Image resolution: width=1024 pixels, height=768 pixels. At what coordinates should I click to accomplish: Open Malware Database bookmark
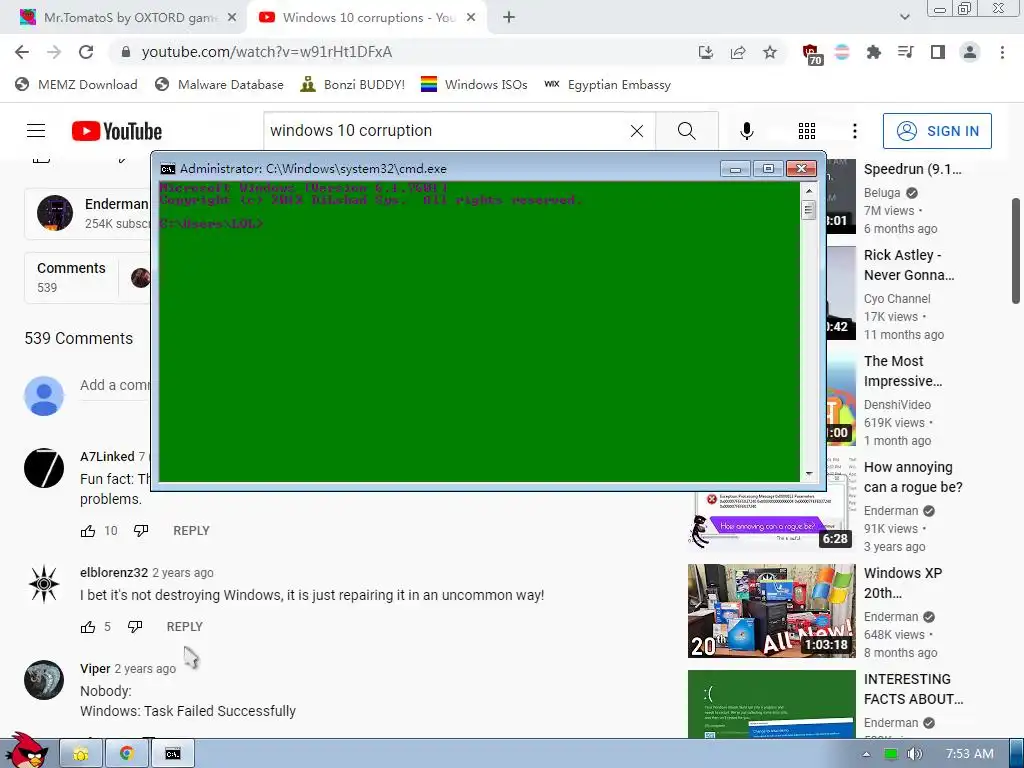[219, 84]
